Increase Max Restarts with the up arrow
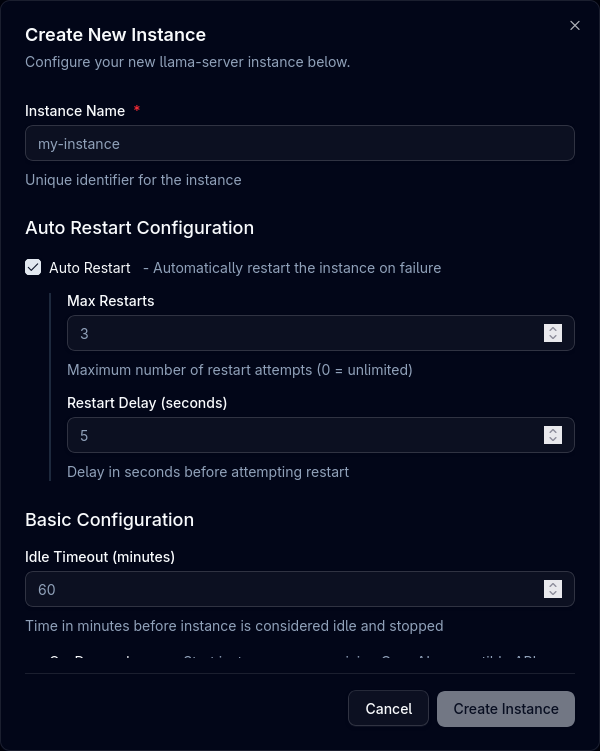Viewport: 600px width, 751px height. click(553, 328)
